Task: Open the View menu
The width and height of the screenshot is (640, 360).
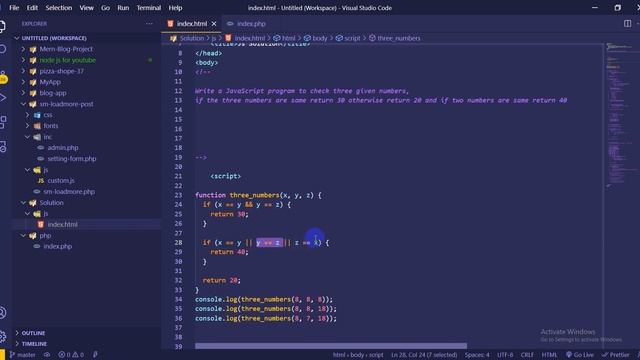Action: tap(87, 8)
